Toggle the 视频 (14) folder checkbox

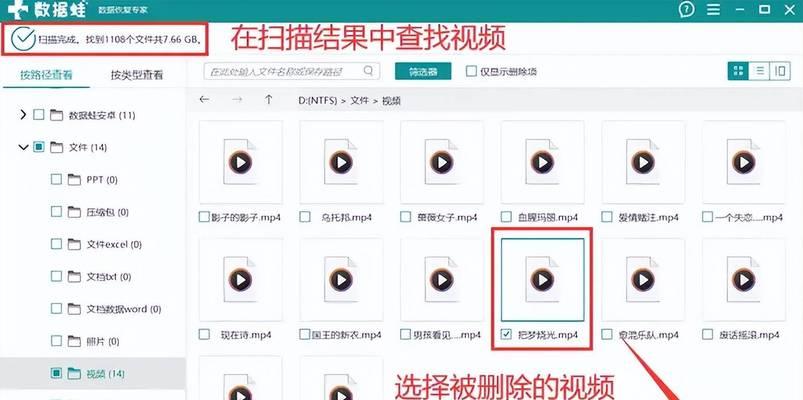coord(56,373)
